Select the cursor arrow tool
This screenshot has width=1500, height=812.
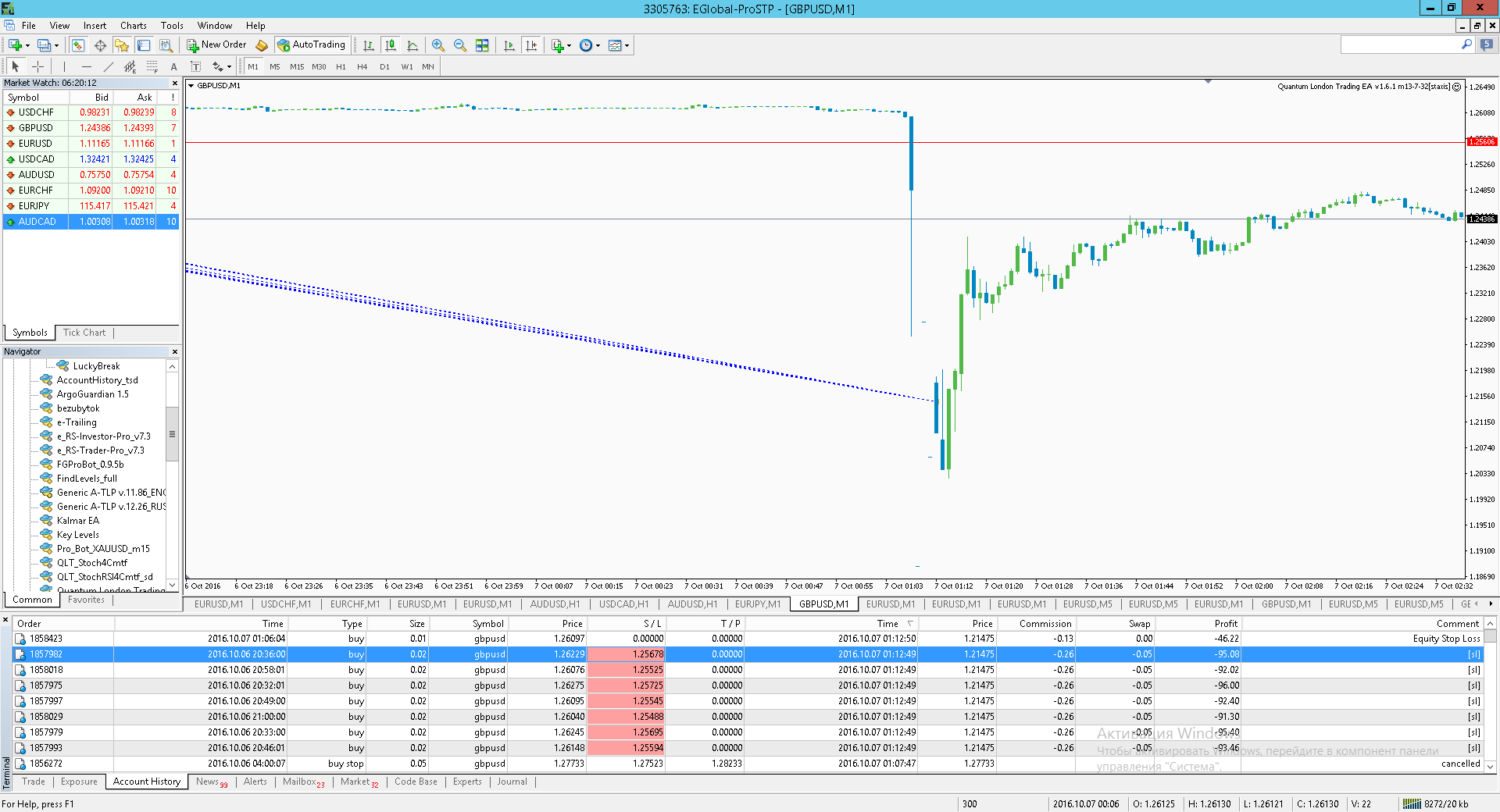pyautogui.click(x=16, y=66)
